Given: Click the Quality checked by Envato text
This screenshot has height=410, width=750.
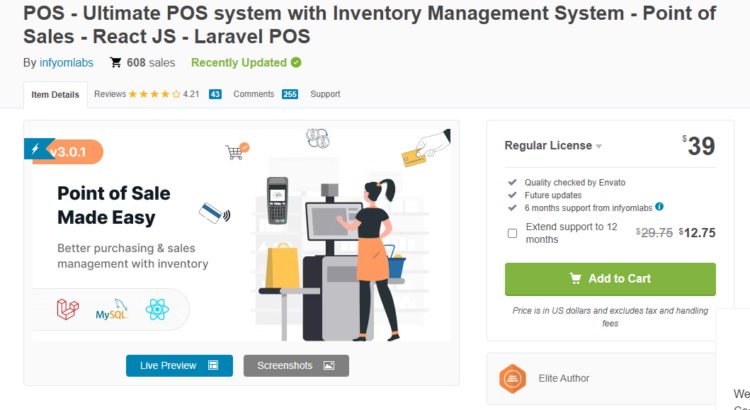Looking at the screenshot, I should point(574,182).
